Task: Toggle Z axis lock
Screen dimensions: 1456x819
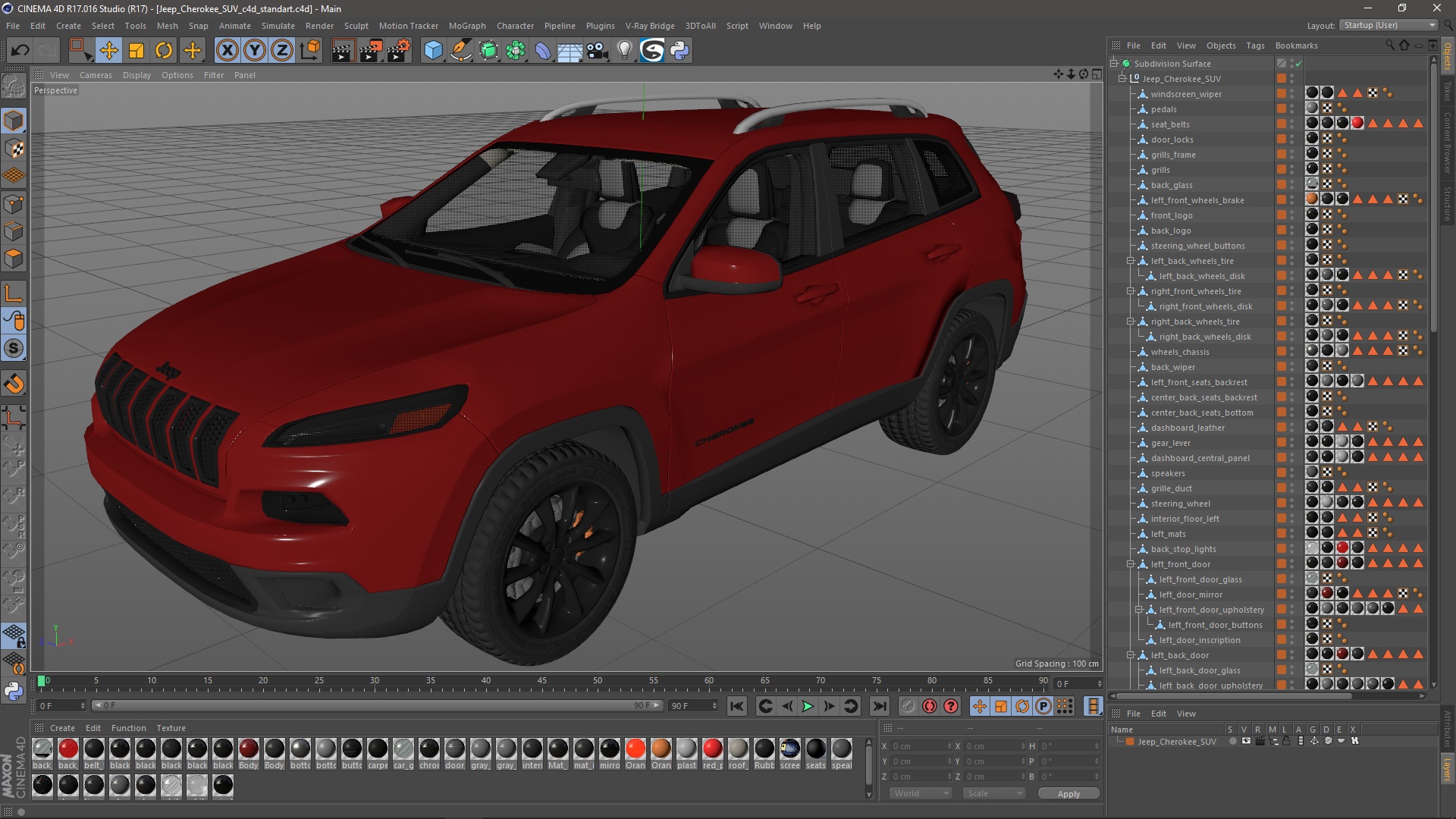Action: pos(282,51)
